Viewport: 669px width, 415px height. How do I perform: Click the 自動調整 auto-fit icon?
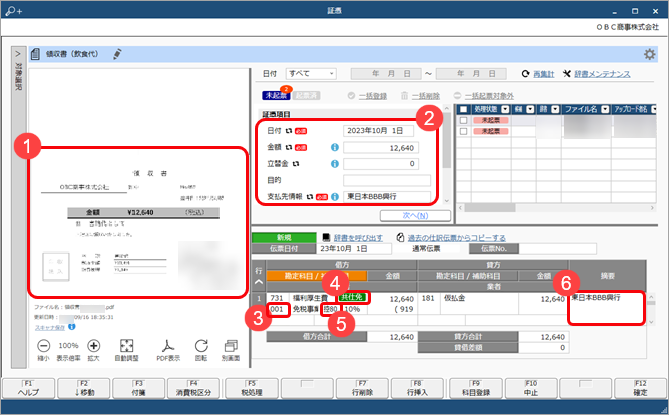pos(126,345)
